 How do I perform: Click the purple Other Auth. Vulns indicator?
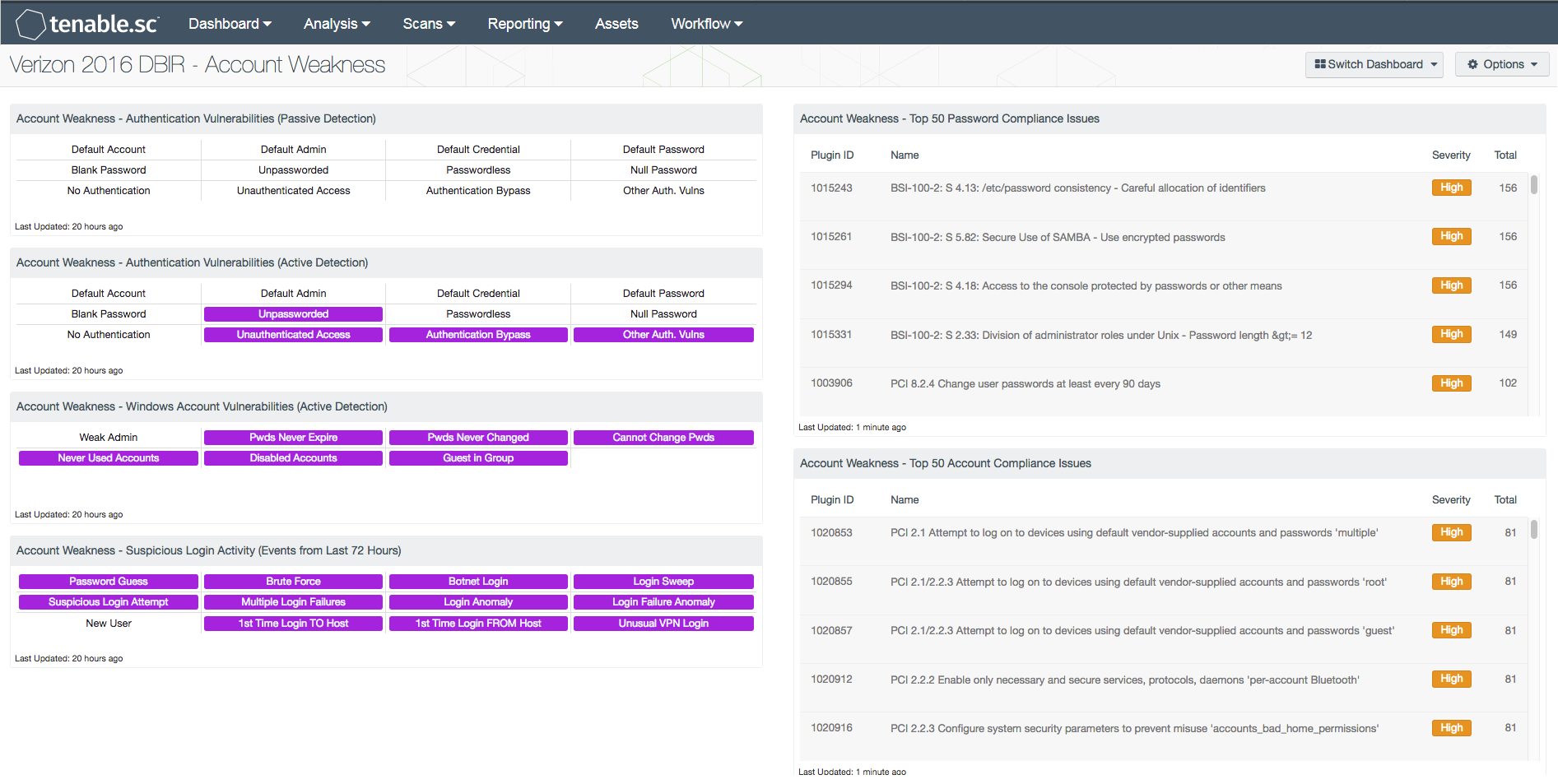click(x=663, y=335)
